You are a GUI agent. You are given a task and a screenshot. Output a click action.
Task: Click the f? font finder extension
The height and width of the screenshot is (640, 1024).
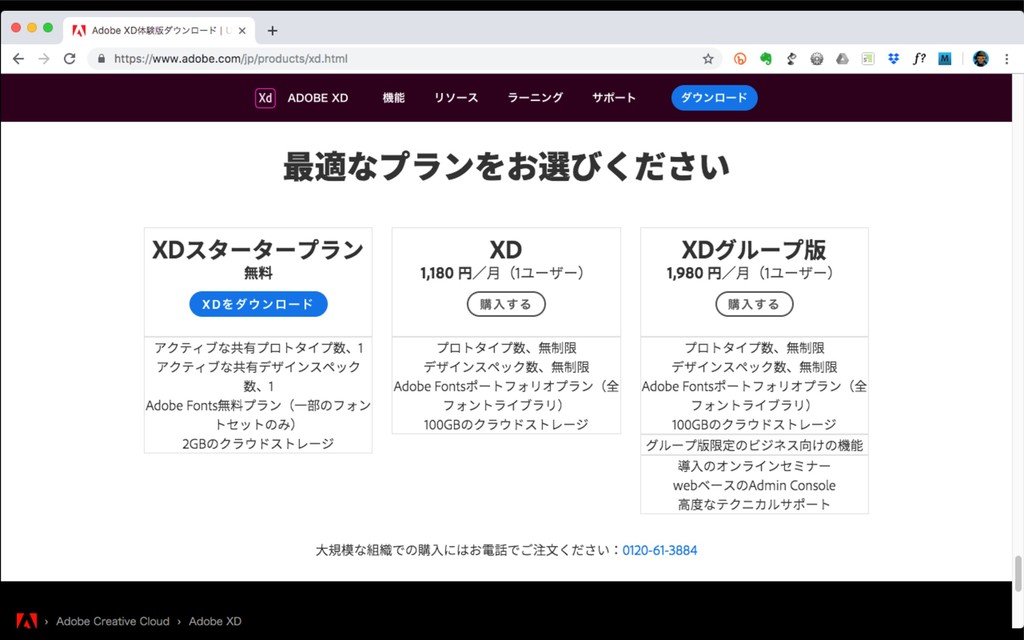[x=919, y=59]
